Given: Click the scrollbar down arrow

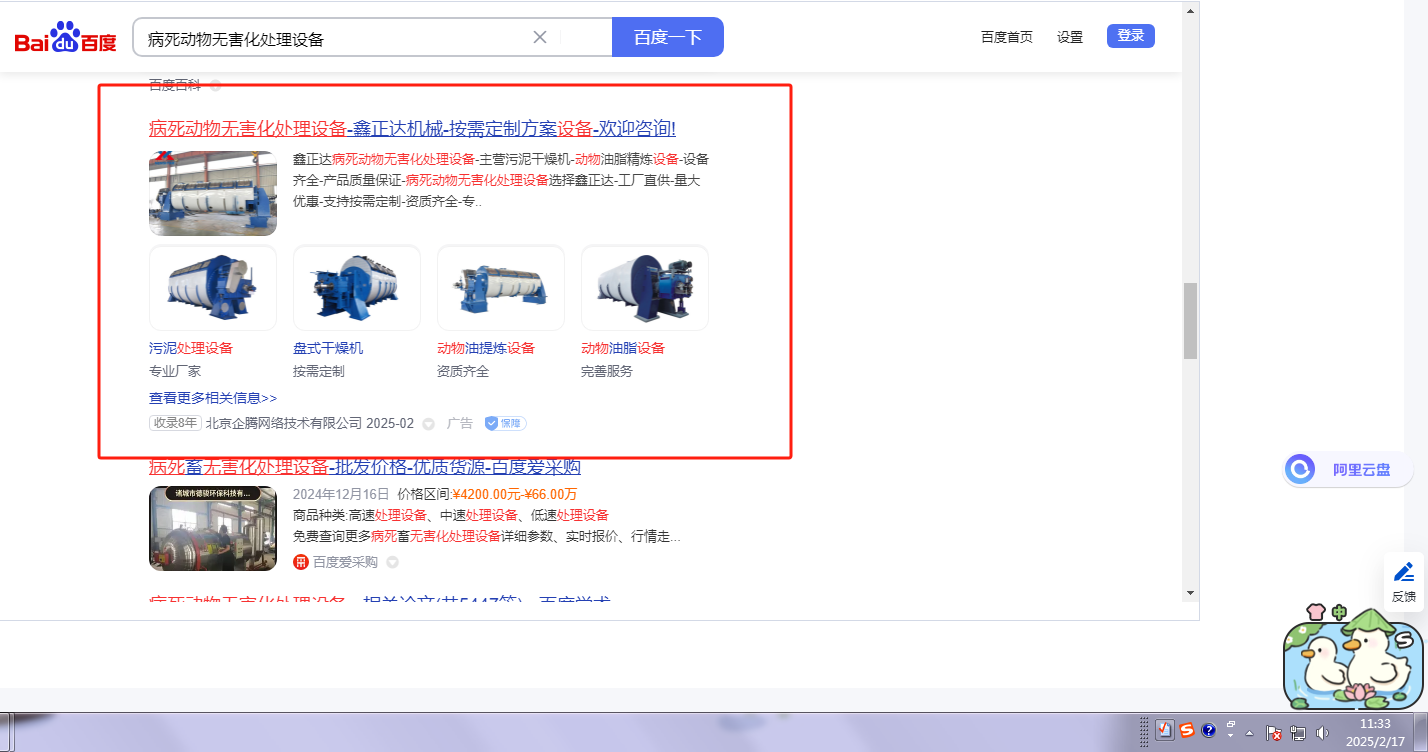Looking at the screenshot, I should pyautogui.click(x=1190, y=592).
